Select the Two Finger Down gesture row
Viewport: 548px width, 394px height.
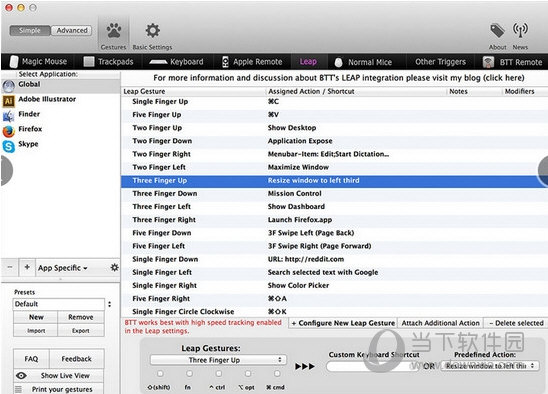tap(334, 141)
